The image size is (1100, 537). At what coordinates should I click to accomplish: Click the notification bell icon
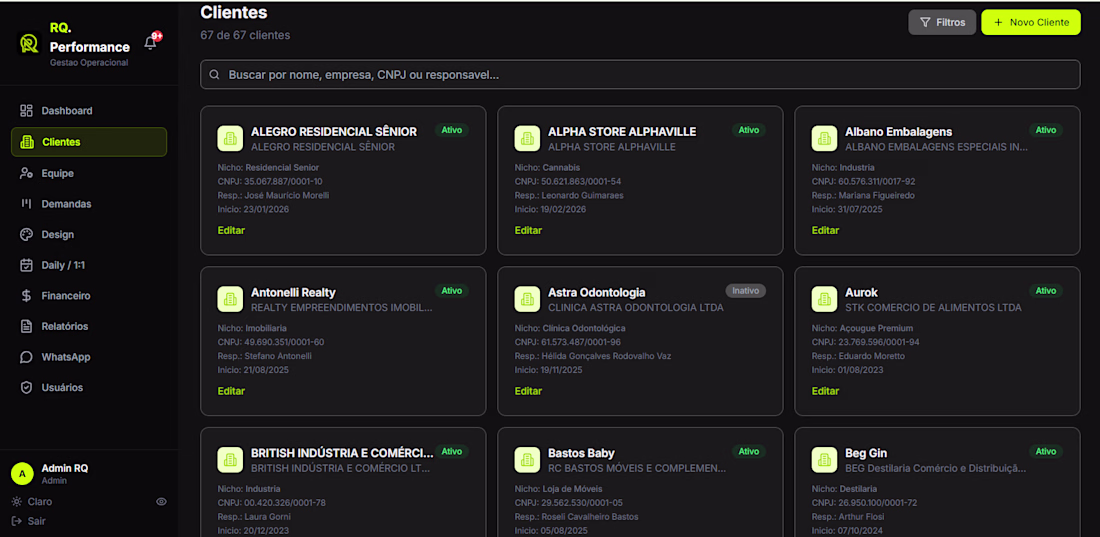pos(151,42)
